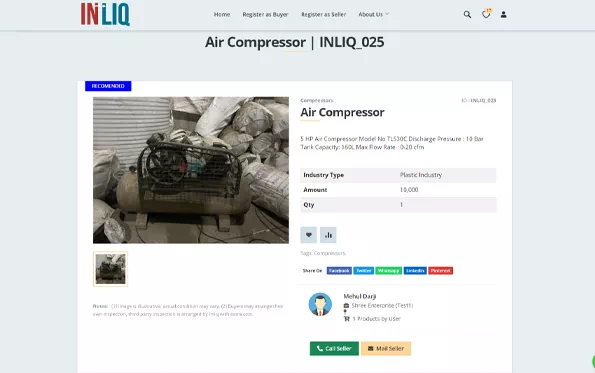Share listing on Facebook

pyautogui.click(x=339, y=271)
